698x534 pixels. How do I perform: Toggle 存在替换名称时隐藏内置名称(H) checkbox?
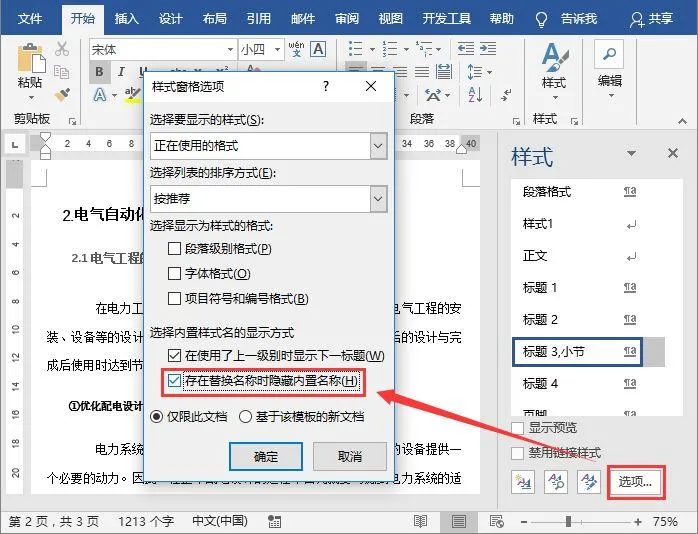coord(174,380)
